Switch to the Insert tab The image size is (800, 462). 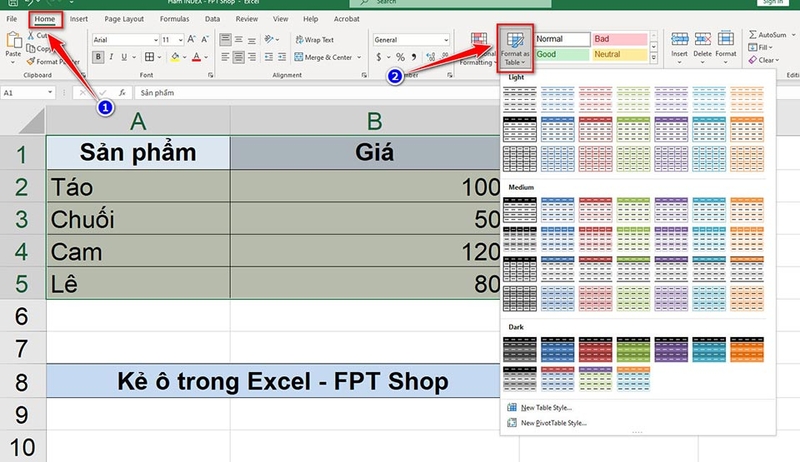pos(79,19)
